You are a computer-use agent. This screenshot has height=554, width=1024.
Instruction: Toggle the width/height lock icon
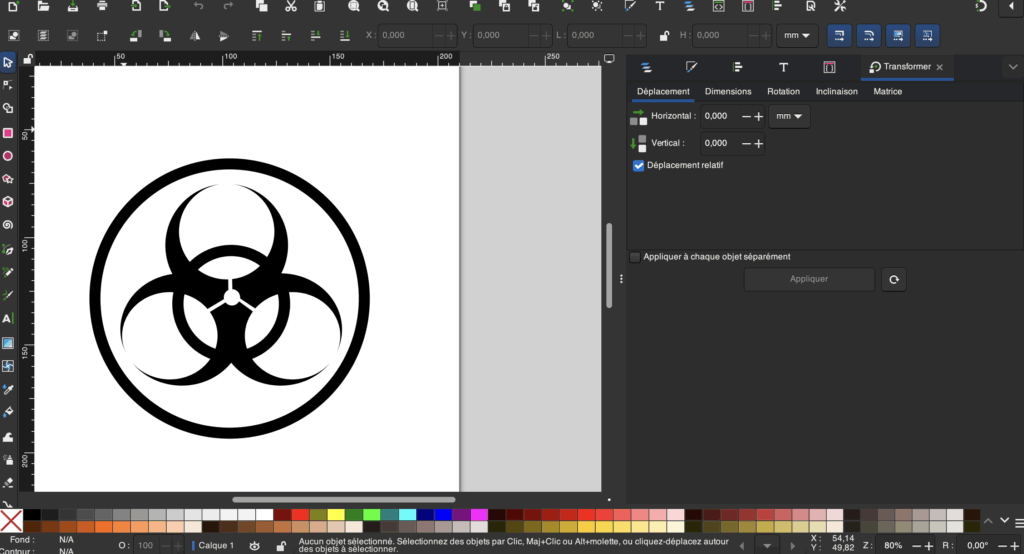coord(664,36)
